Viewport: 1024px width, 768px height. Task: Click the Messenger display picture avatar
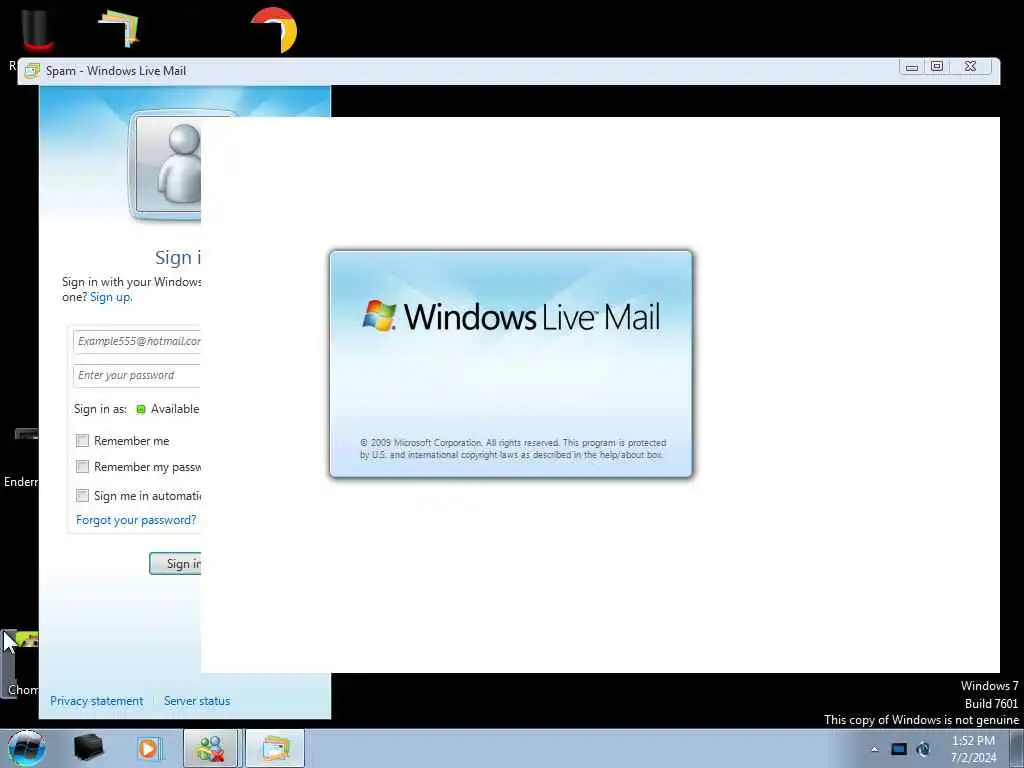(x=167, y=165)
